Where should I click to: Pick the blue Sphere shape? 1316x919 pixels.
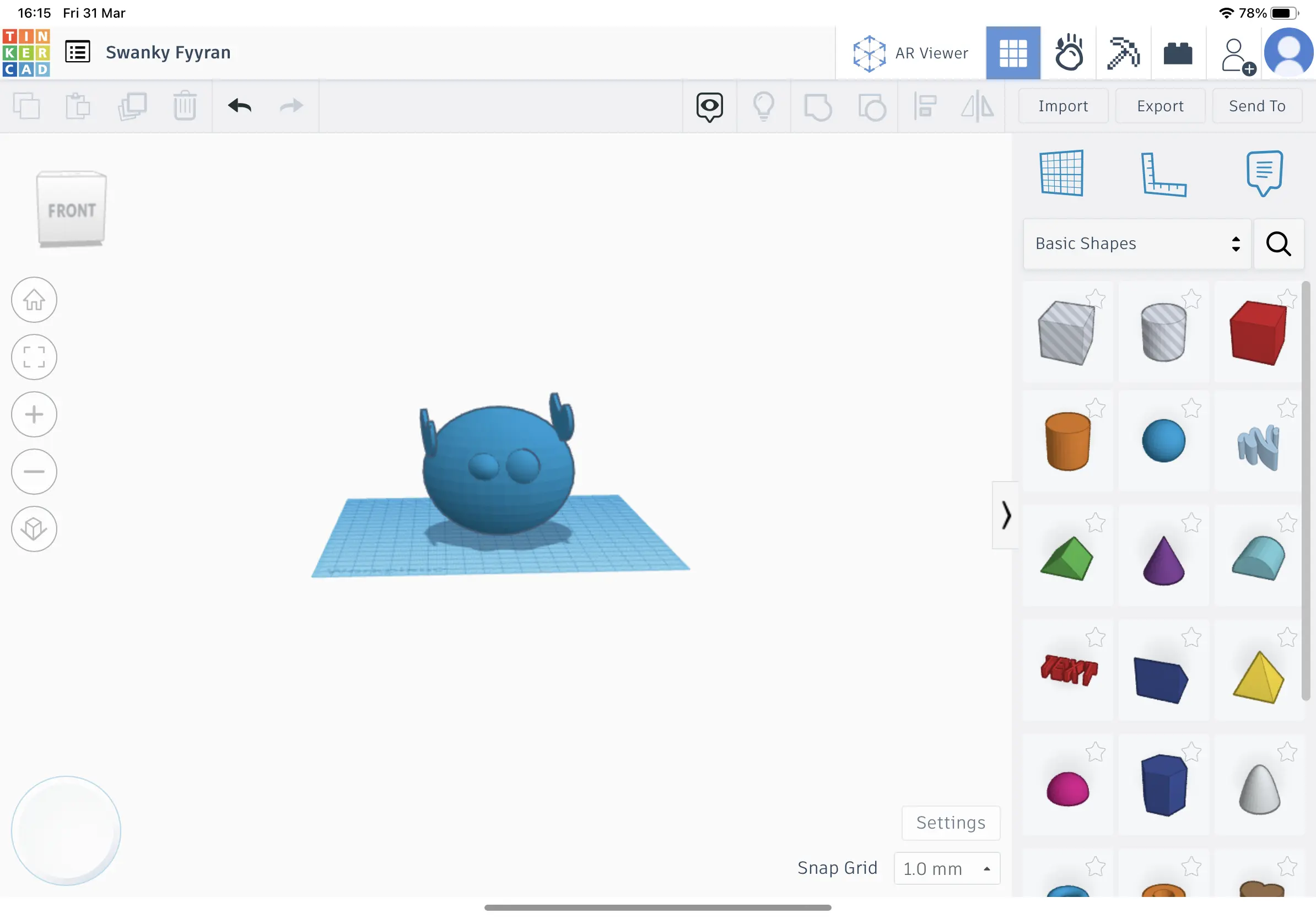coord(1163,441)
